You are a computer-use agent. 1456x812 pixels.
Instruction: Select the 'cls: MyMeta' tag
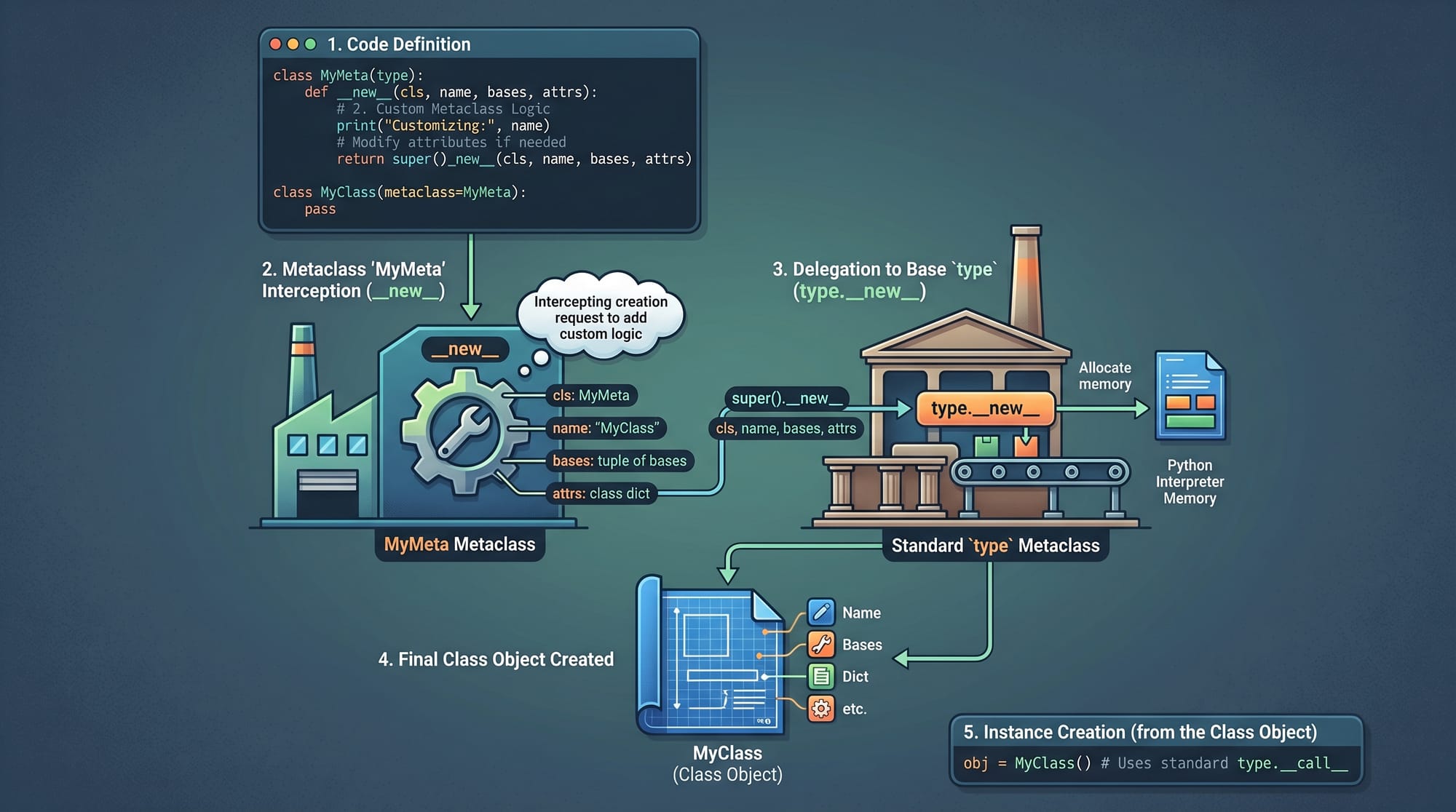pos(591,395)
